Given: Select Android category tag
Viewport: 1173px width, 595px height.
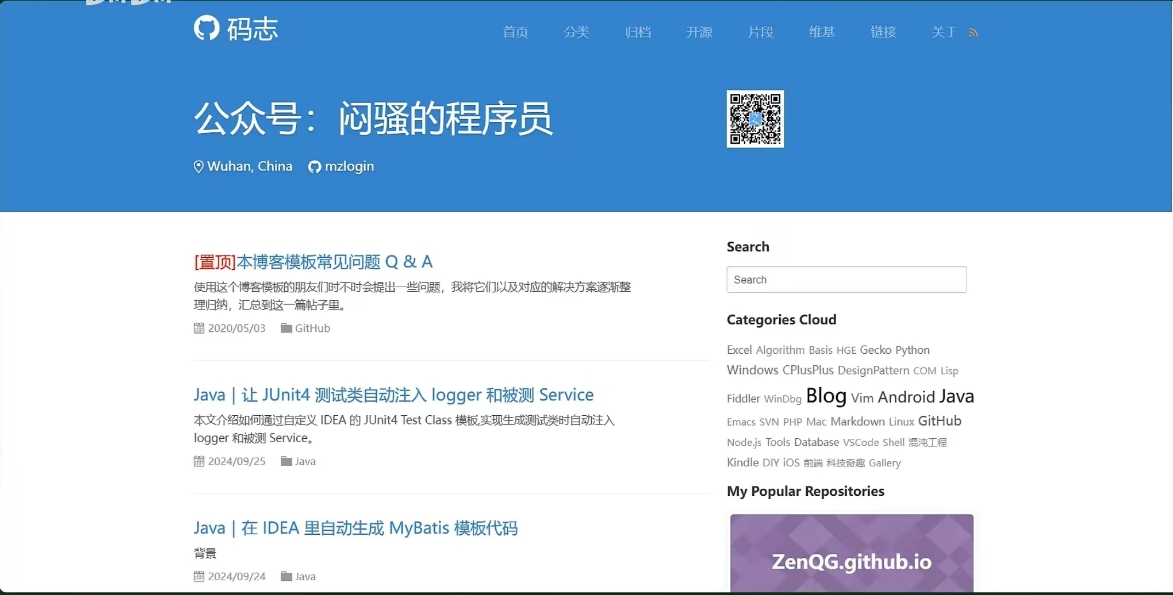Looking at the screenshot, I should [906, 397].
